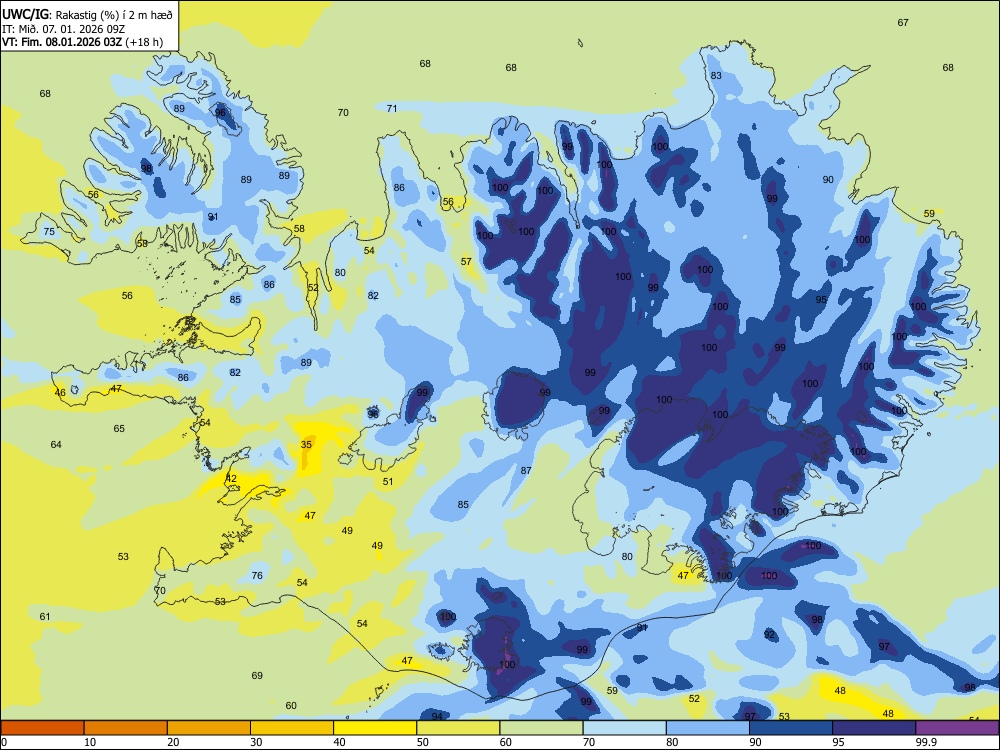Screen dimensions: 1000x750
Task: Click the purple above-99.9 legend swatch
Action: tap(957, 728)
